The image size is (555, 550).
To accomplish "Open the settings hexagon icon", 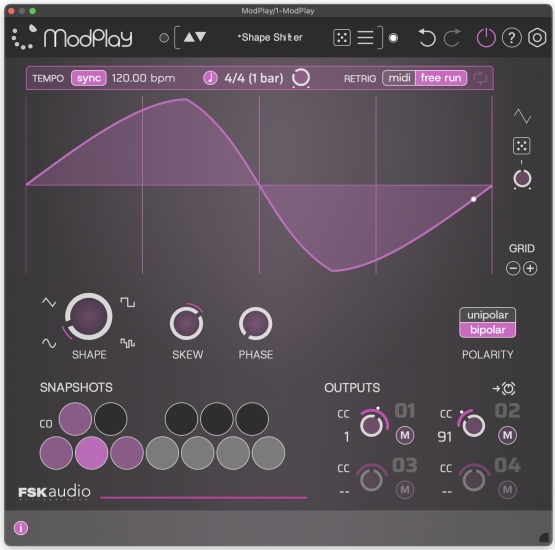I will [537, 38].
